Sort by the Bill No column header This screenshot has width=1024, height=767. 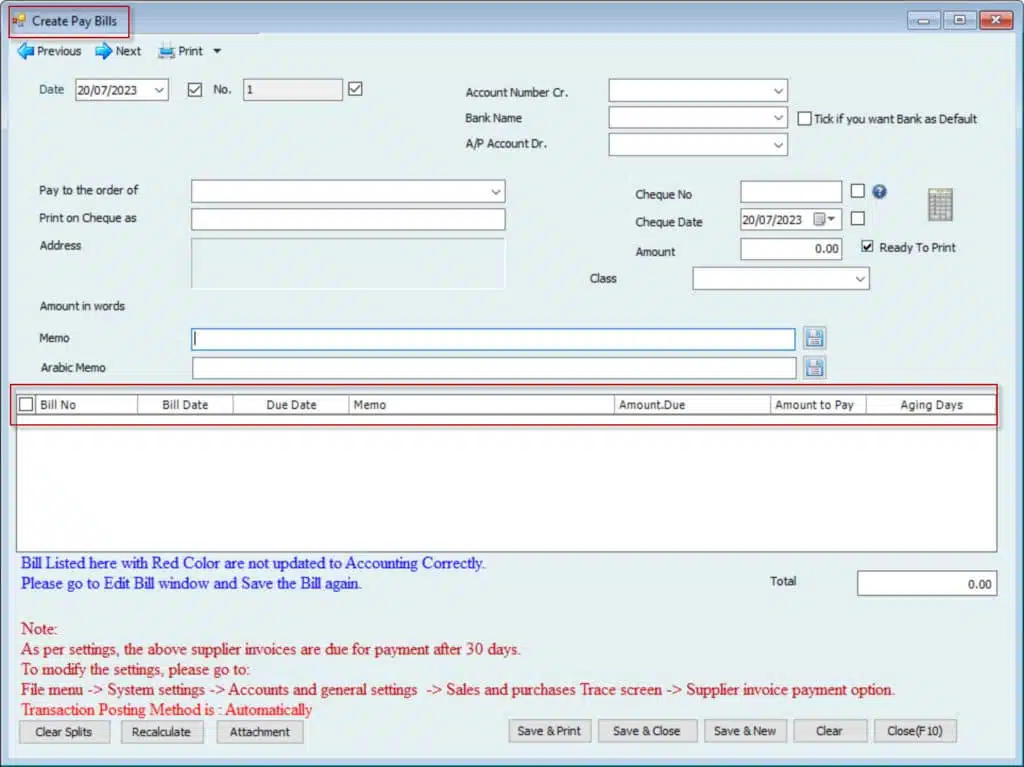(x=86, y=405)
